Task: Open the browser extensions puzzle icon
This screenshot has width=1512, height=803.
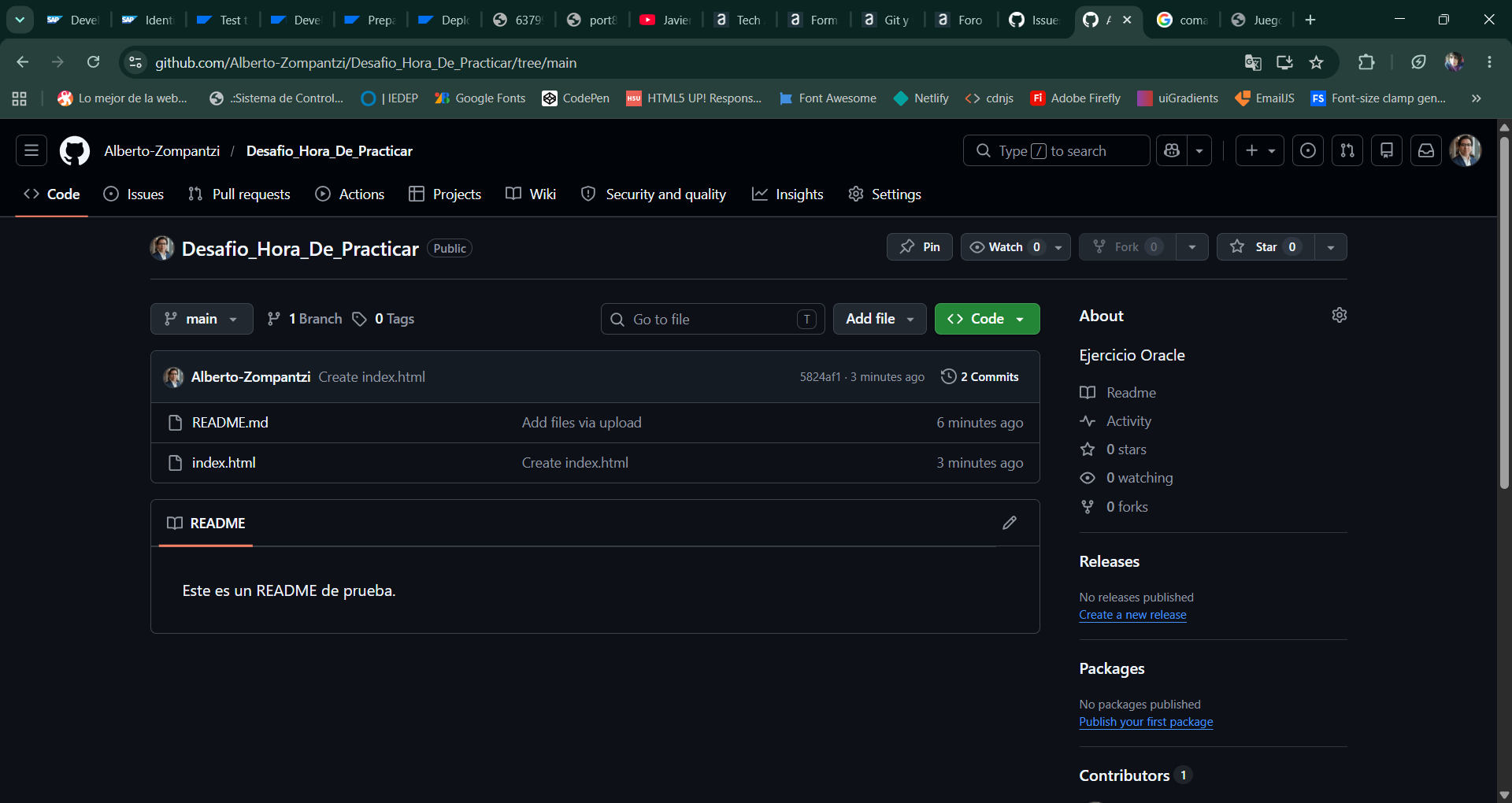Action: [1366, 62]
